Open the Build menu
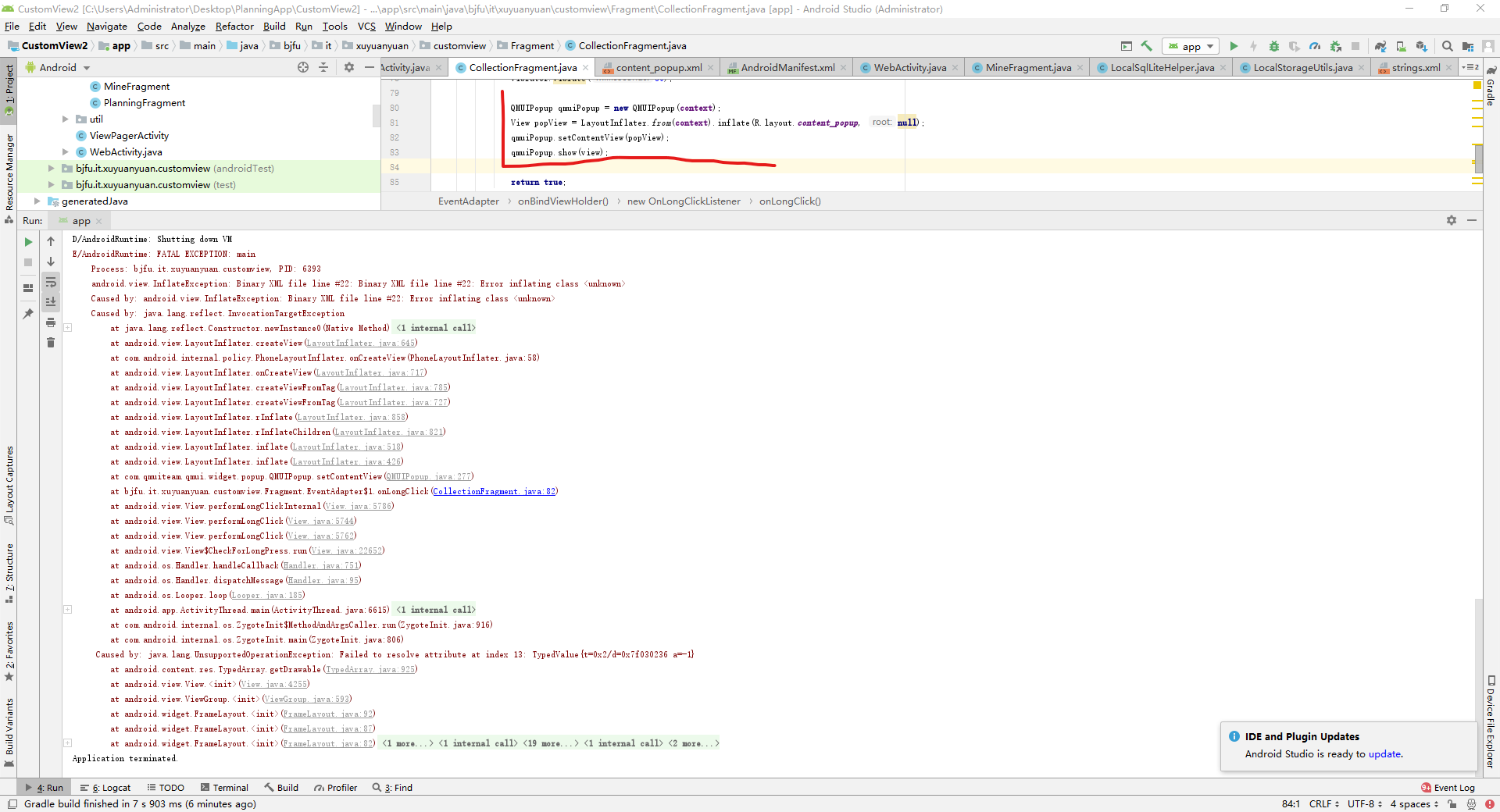Image resolution: width=1500 pixels, height=812 pixels. coord(274,27)
